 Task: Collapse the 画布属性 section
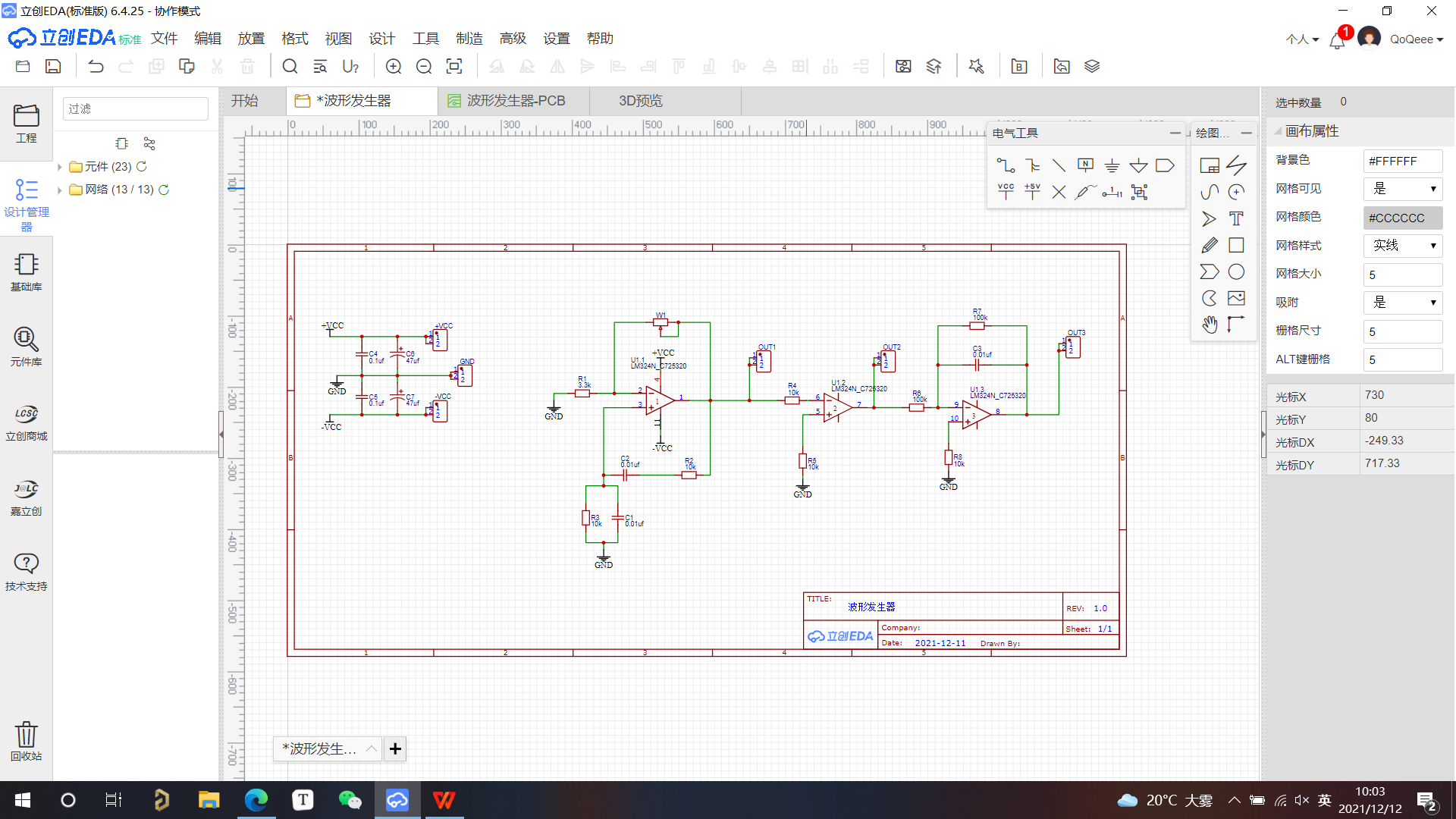click(1277, 131)
